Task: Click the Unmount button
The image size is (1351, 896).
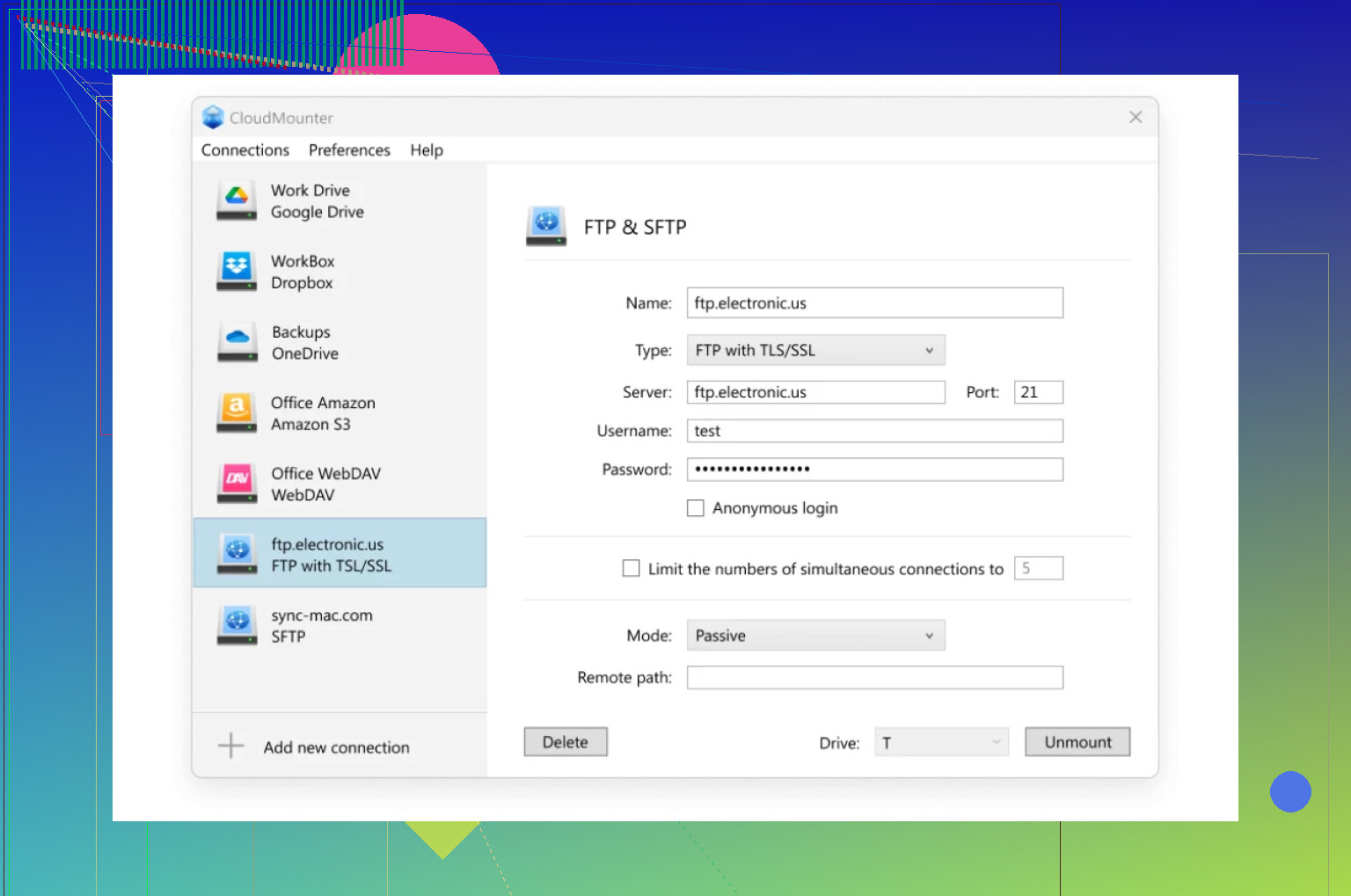Action: pyautogui.click(x=1077, y=742)
